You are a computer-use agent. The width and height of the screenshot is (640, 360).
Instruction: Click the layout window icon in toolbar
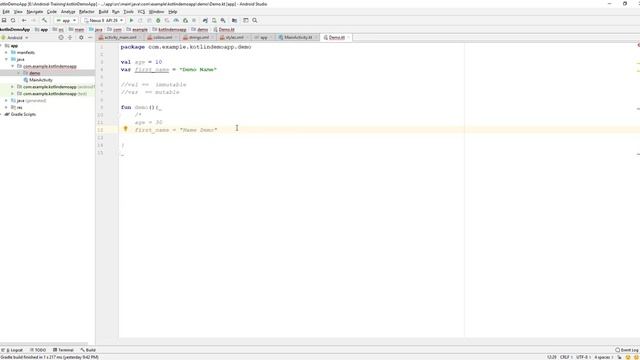(246, 20)
